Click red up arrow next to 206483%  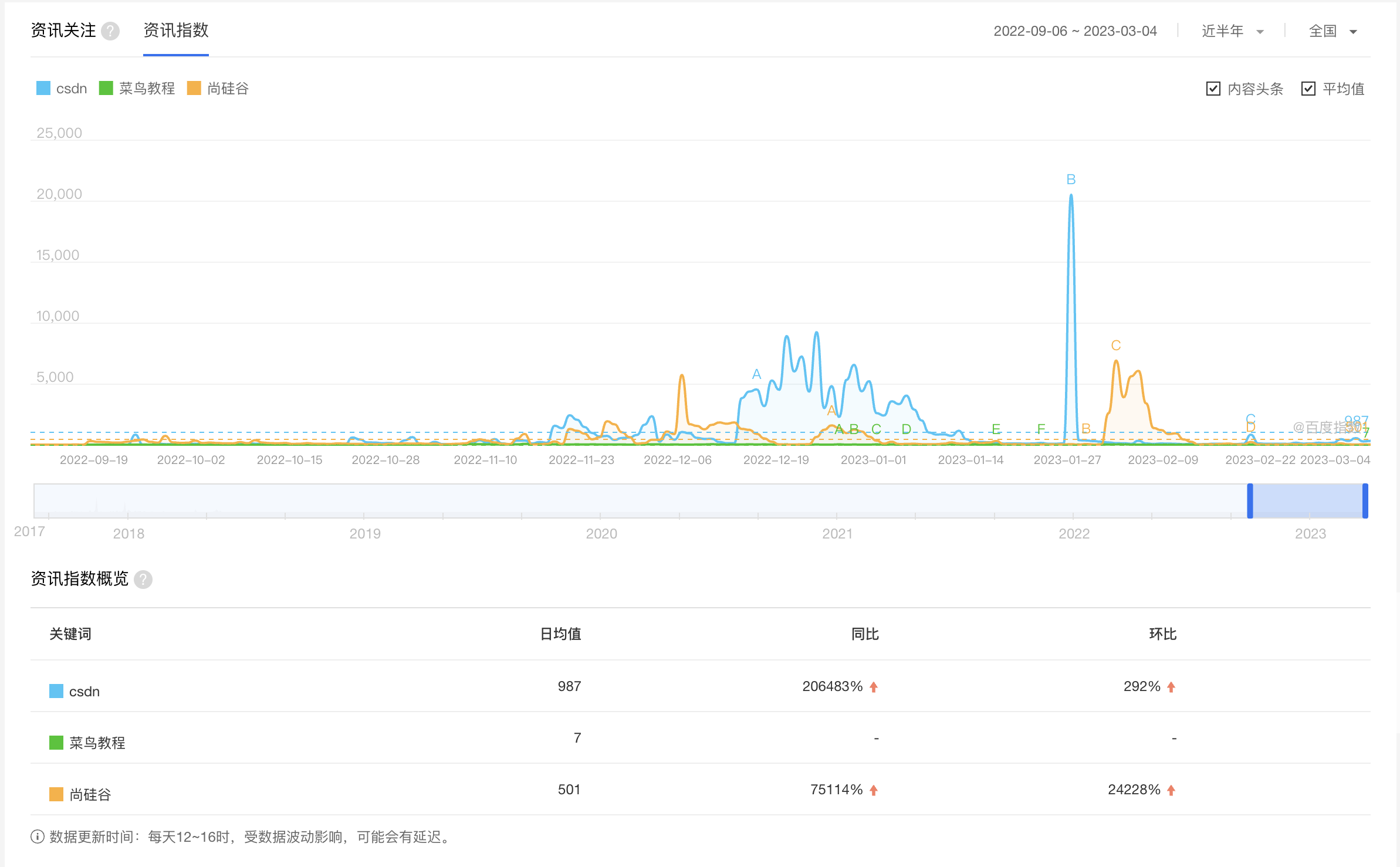[874, 687]
